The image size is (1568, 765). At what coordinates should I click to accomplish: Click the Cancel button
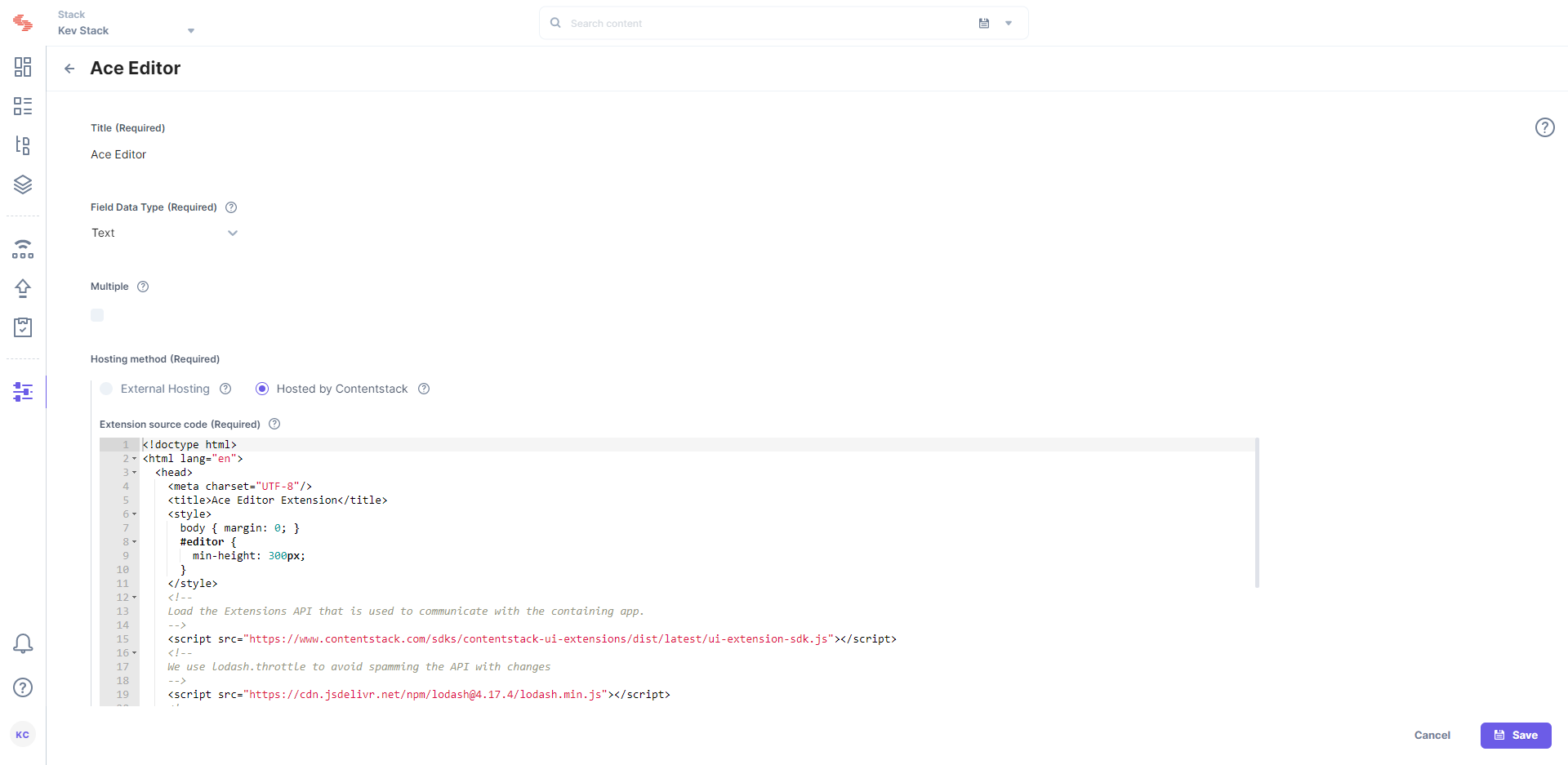pos(1432,735)
